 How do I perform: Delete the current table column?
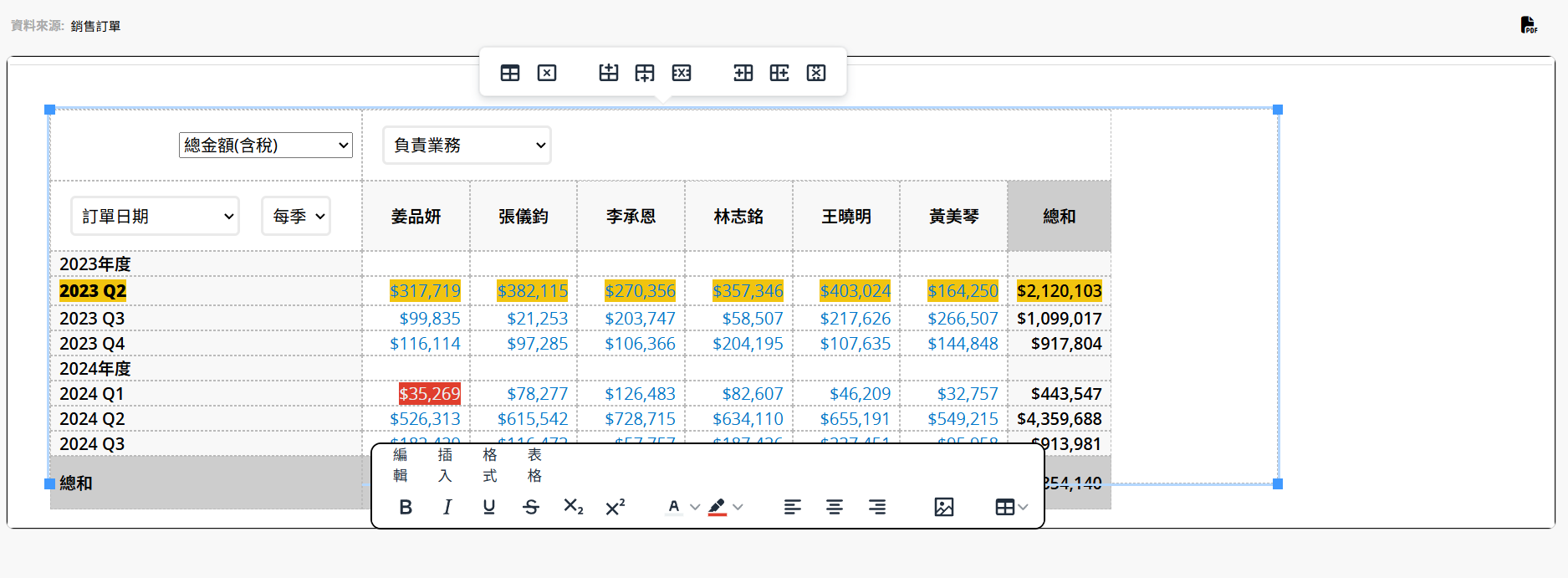click(x=816, y=73)
